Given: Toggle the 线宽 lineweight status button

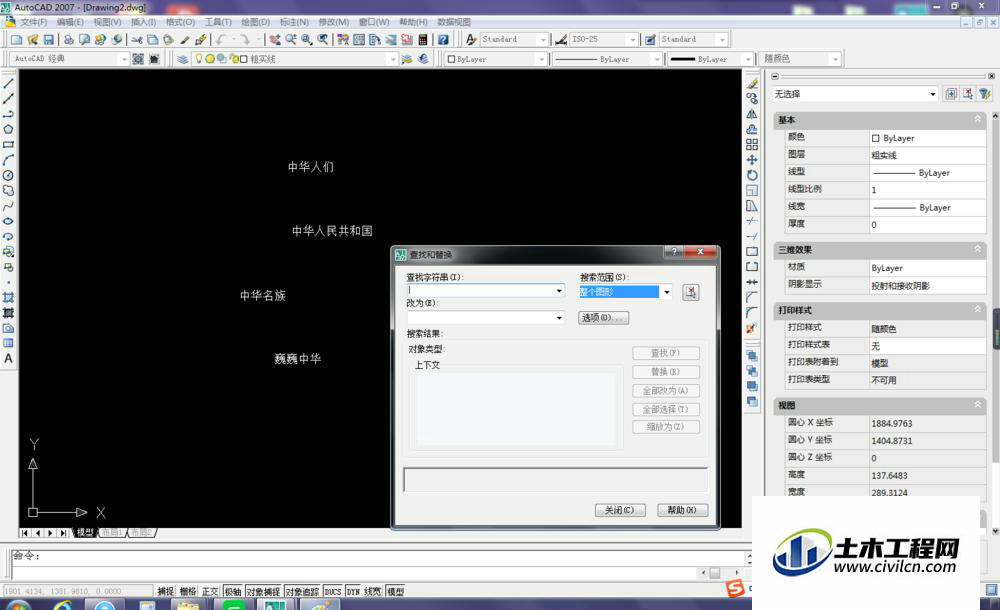Looking at the screenshot, I should point(373,591).
